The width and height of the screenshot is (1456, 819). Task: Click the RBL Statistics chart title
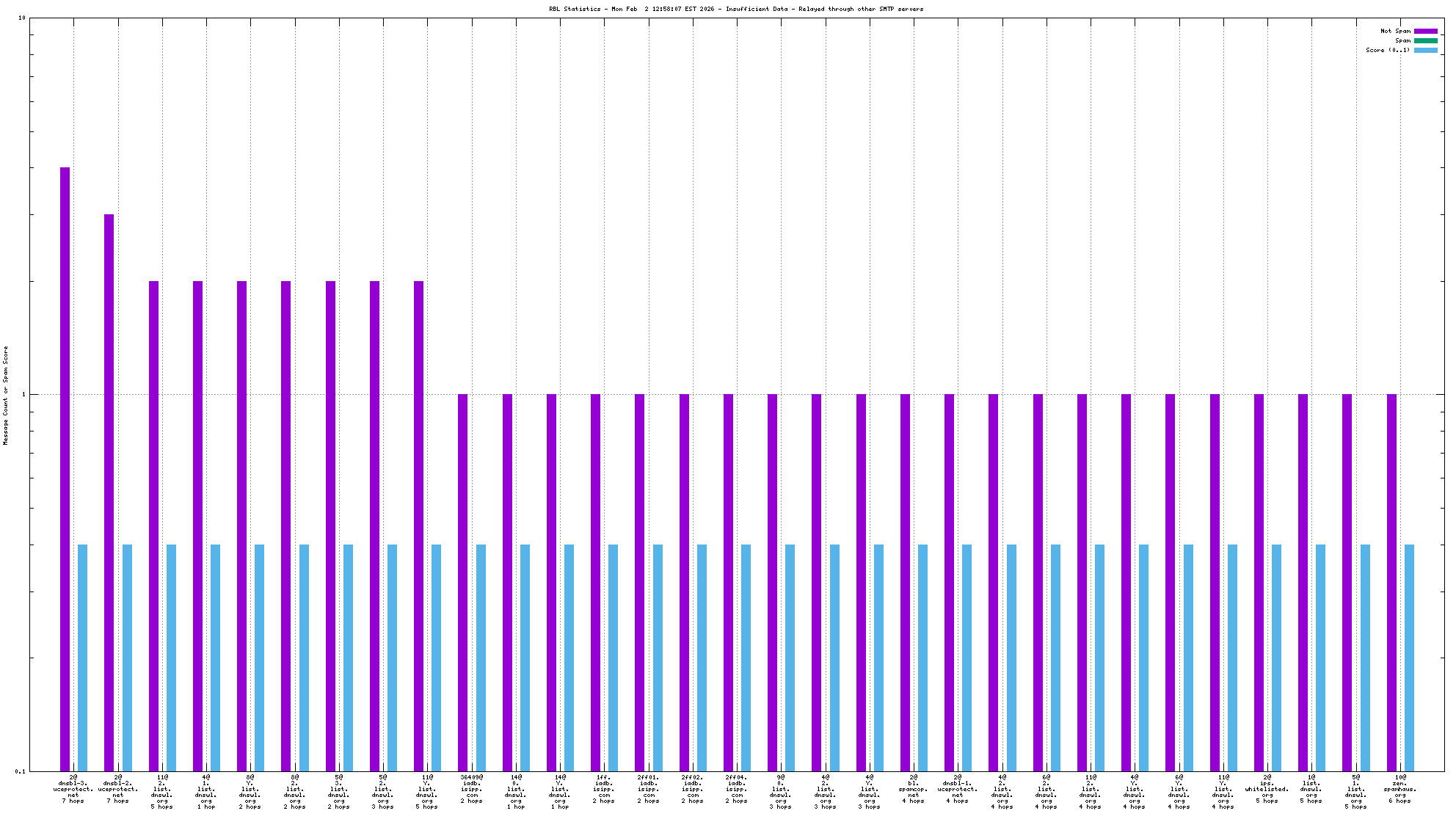tap(736, 9)
